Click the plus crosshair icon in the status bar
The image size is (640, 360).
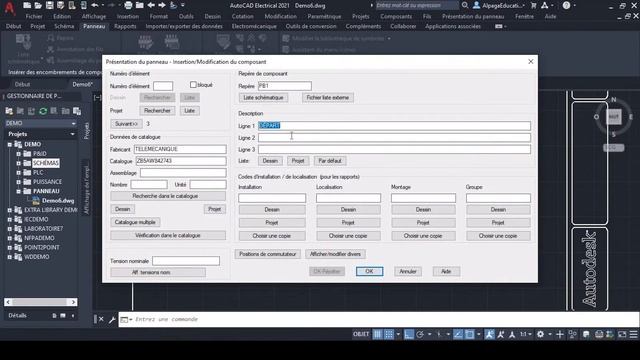coord(560,334)
